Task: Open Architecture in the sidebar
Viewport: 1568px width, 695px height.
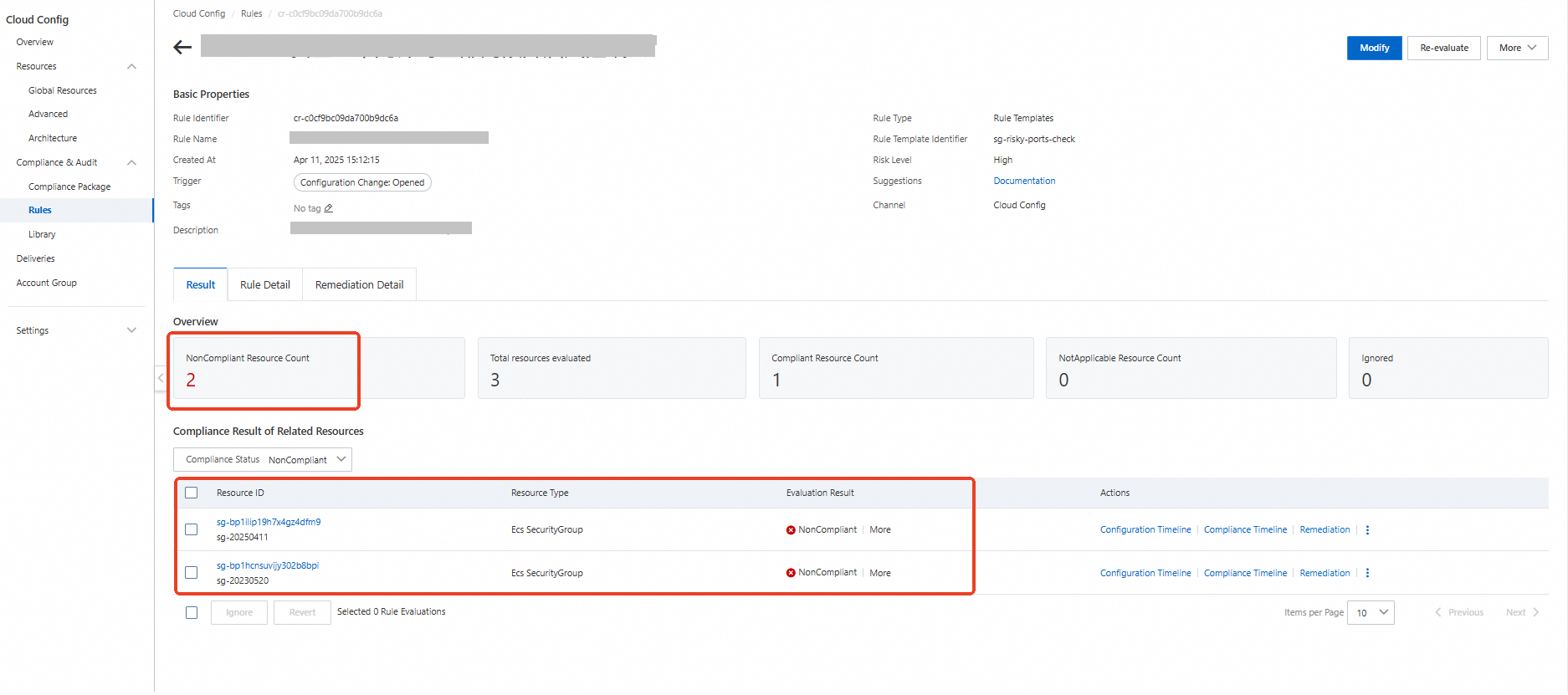Action: 53,138
